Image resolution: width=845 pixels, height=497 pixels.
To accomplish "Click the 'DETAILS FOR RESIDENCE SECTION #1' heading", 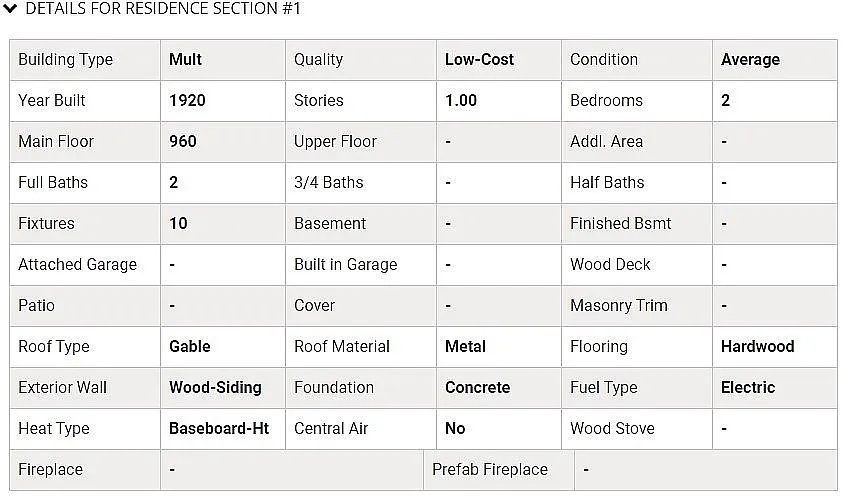I will (x=163, y=8).
